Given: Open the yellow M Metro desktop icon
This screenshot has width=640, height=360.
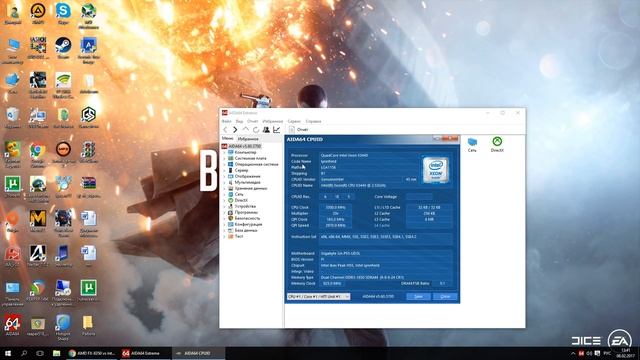Looking at the screenshot, I should 38,221.
